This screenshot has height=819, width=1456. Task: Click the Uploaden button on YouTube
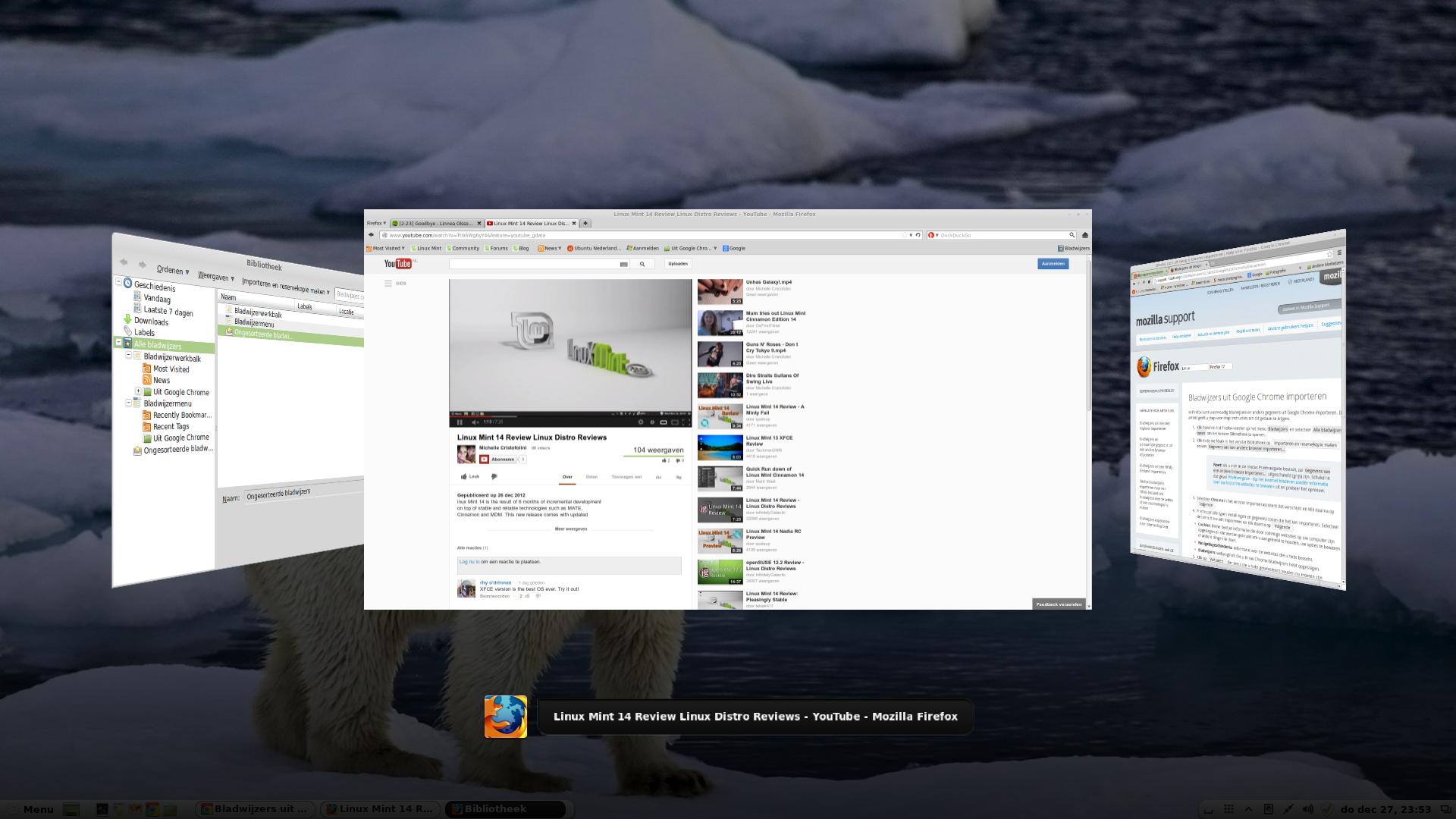678,264
